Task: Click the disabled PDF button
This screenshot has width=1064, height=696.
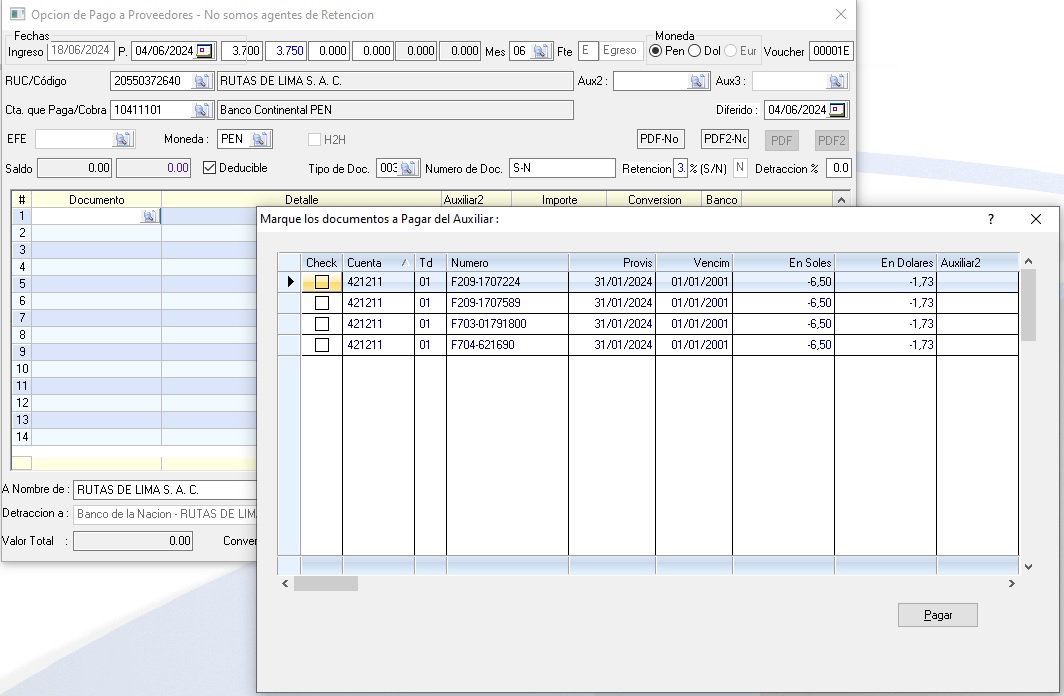Action: [782, 140]
